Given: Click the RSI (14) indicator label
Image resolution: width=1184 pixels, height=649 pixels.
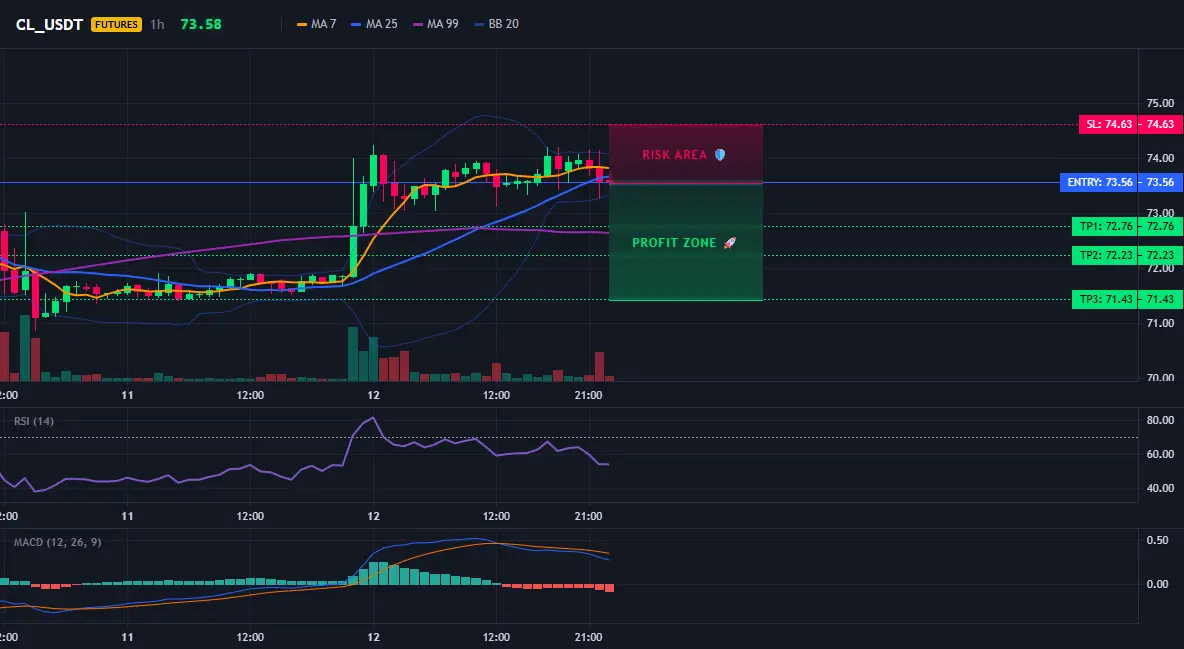Looking at the screenshot, I should click(x=34, y=421).
